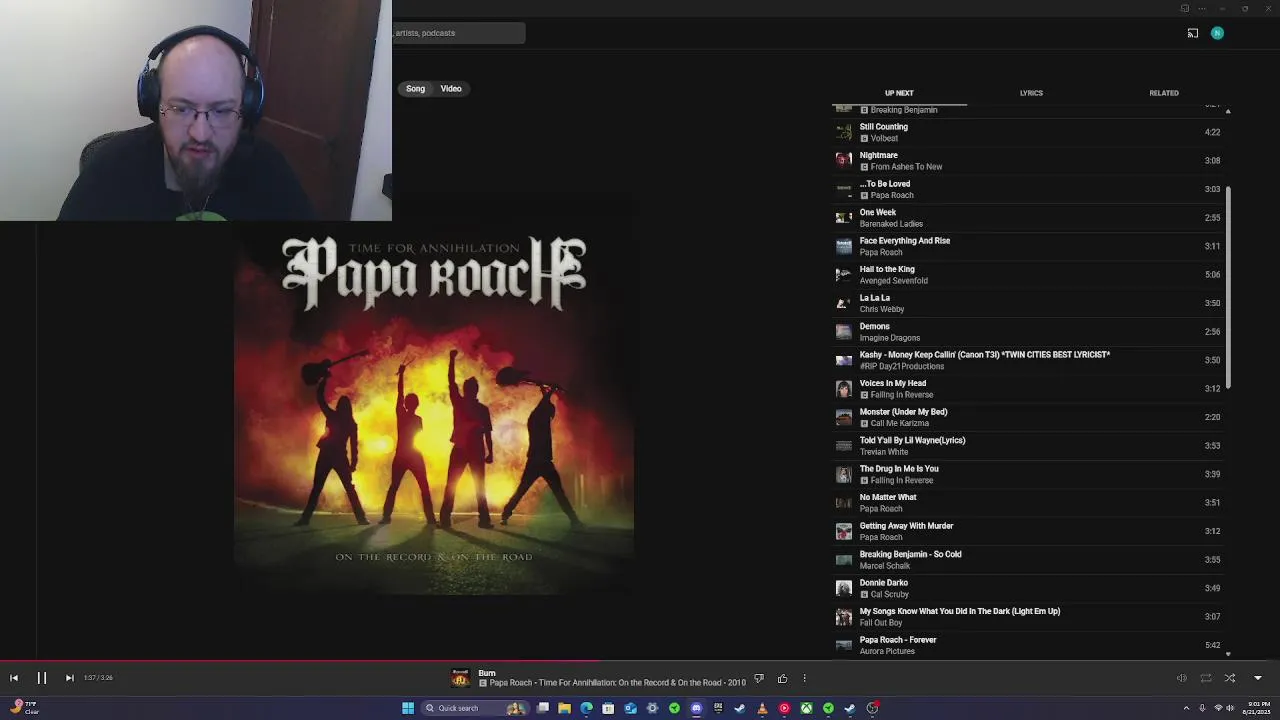Play Still Counting by Volbeat
The image size is (1280, 720).
[1028, 132]
